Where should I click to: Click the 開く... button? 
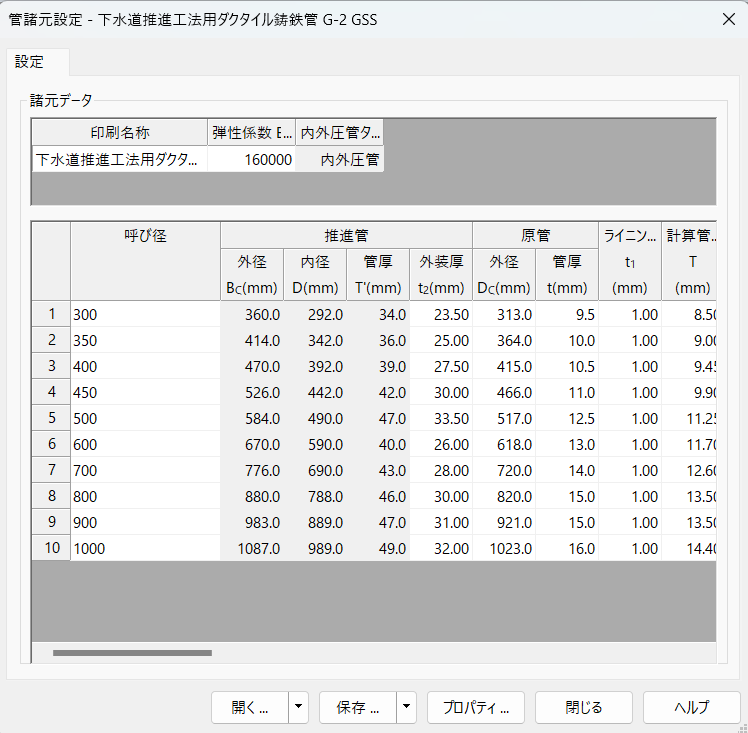[250, 707]
